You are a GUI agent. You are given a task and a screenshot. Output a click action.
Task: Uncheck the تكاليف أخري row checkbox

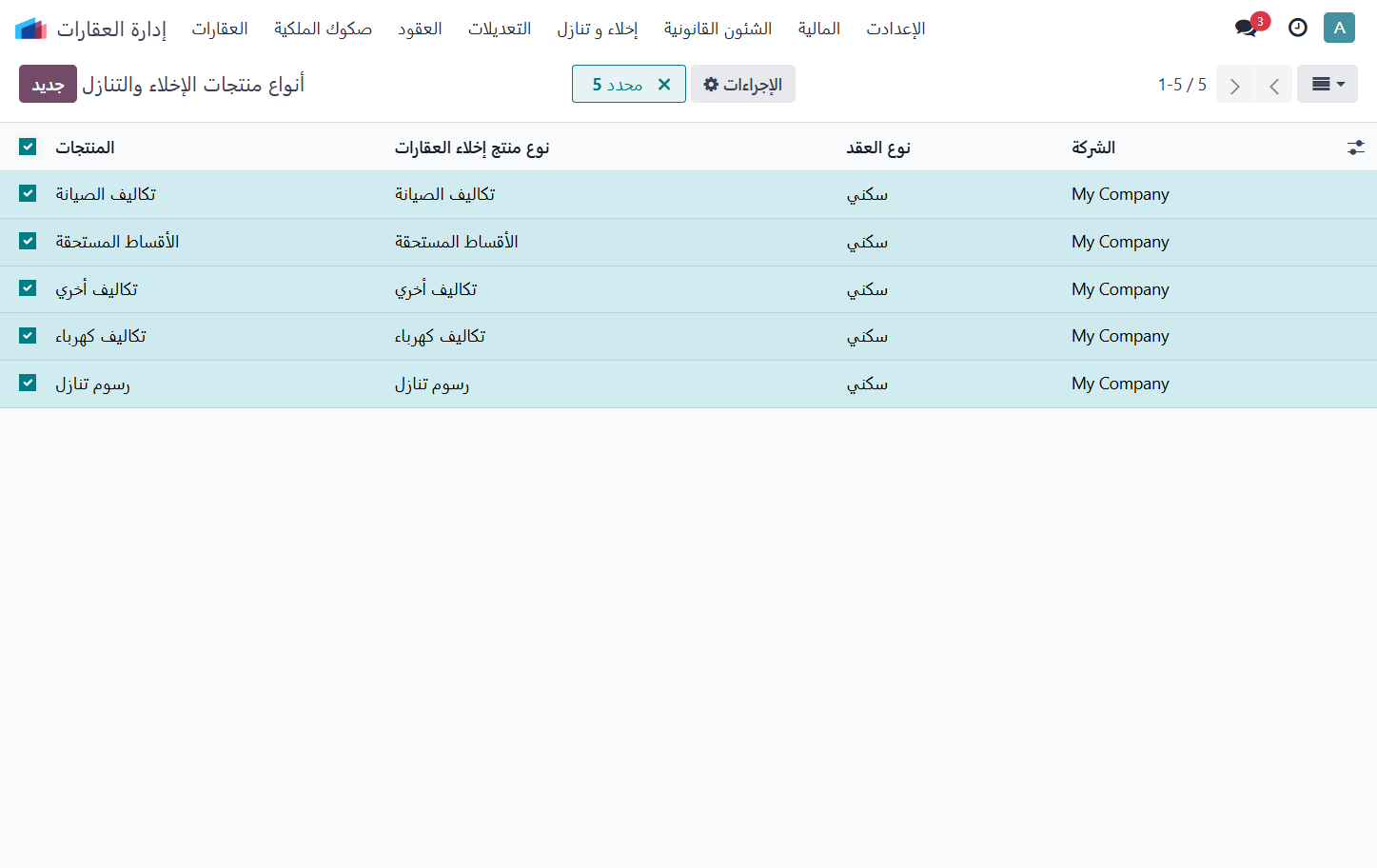click(28, 287)
